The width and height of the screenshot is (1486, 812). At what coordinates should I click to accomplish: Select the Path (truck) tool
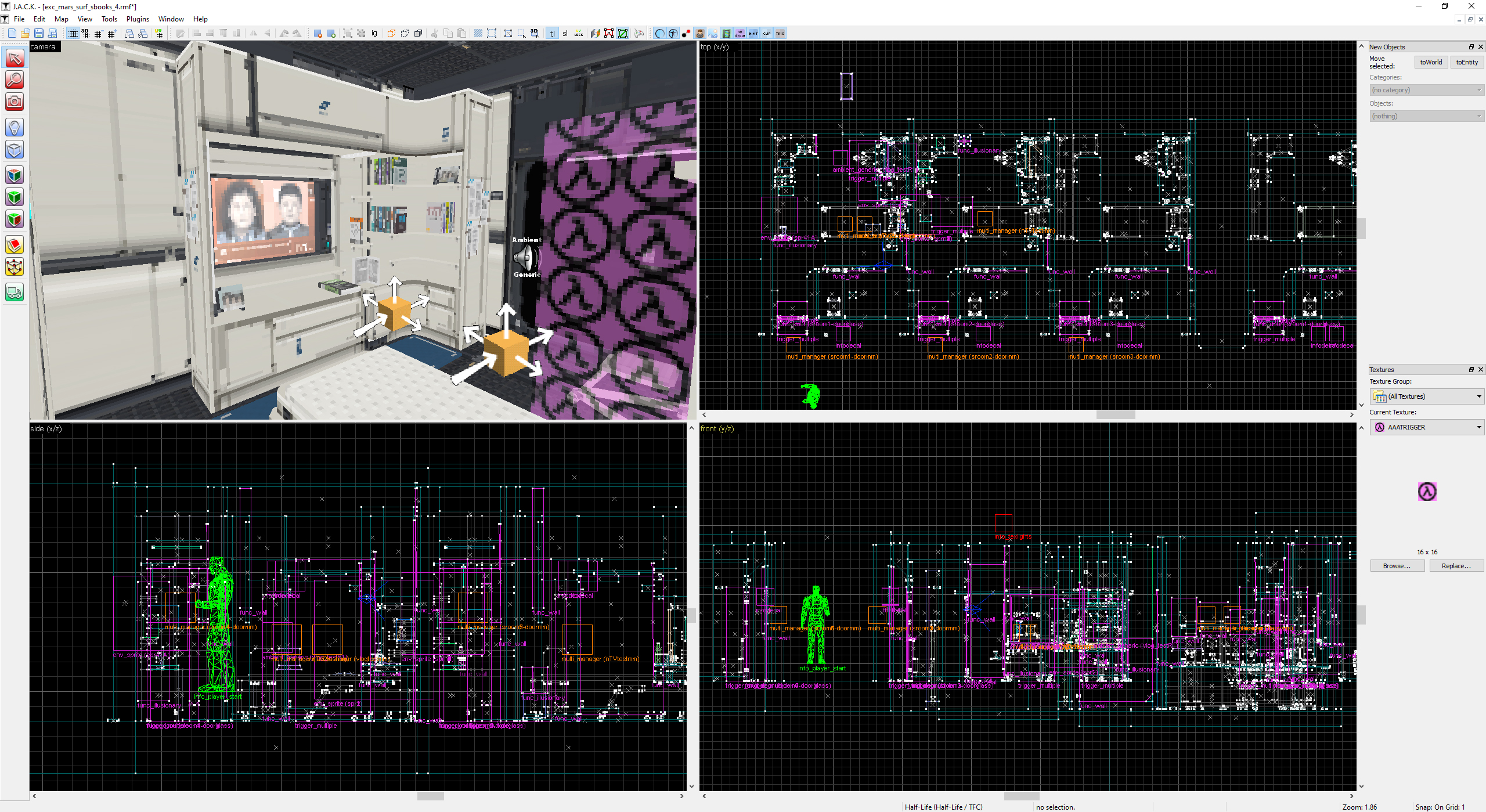point(15,293)
